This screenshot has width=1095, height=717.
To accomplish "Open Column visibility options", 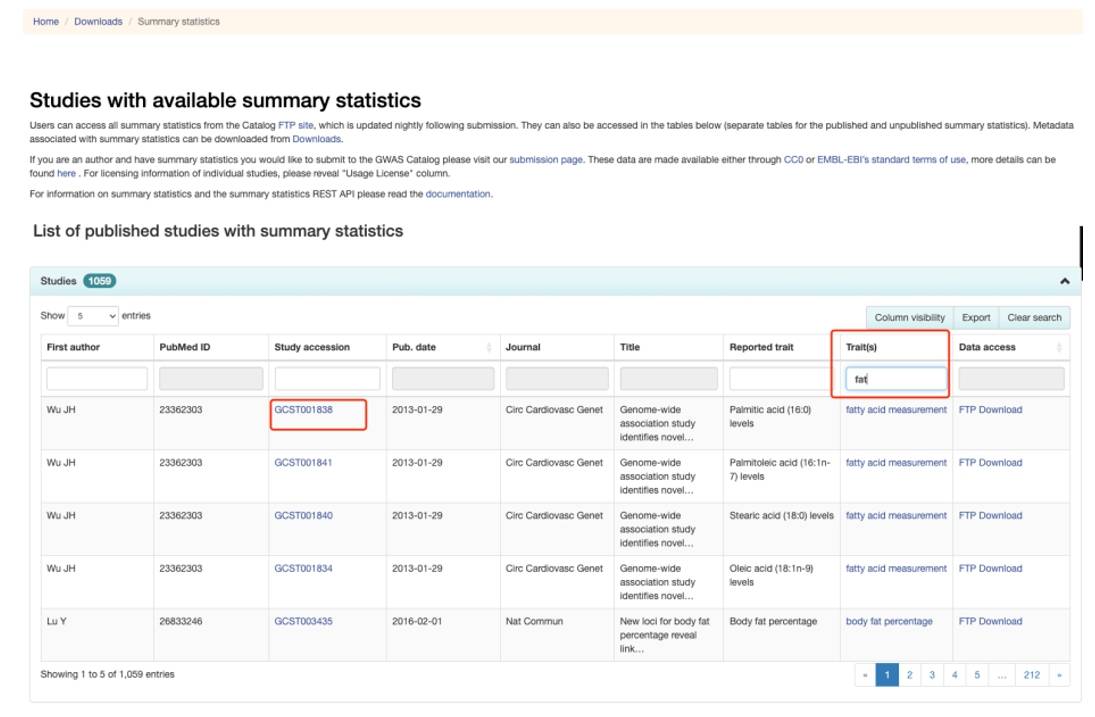I will 909,318.
